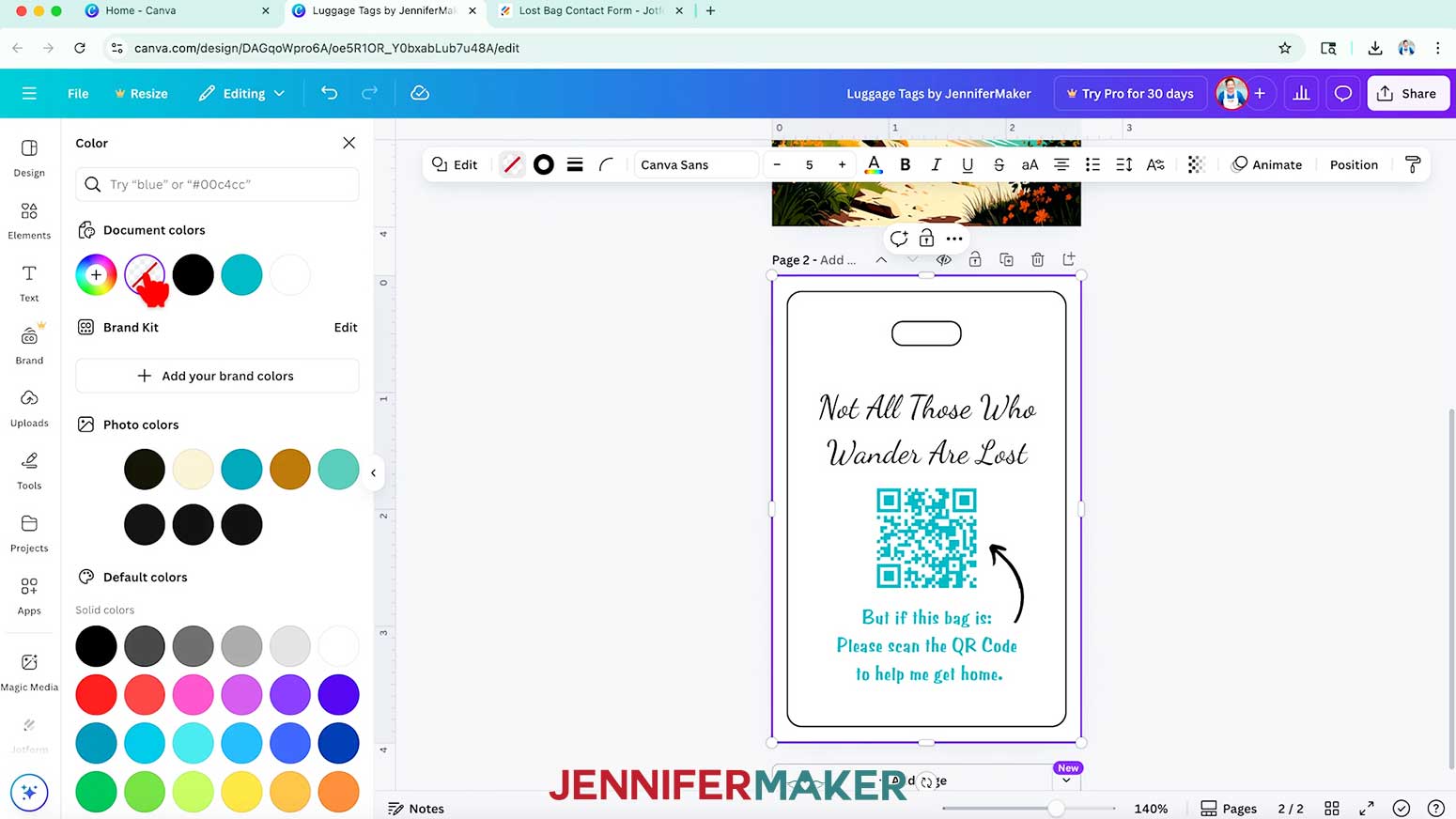Open the hamburger main menu
This screenshot has width=1456, height=819.
point(29,93)
